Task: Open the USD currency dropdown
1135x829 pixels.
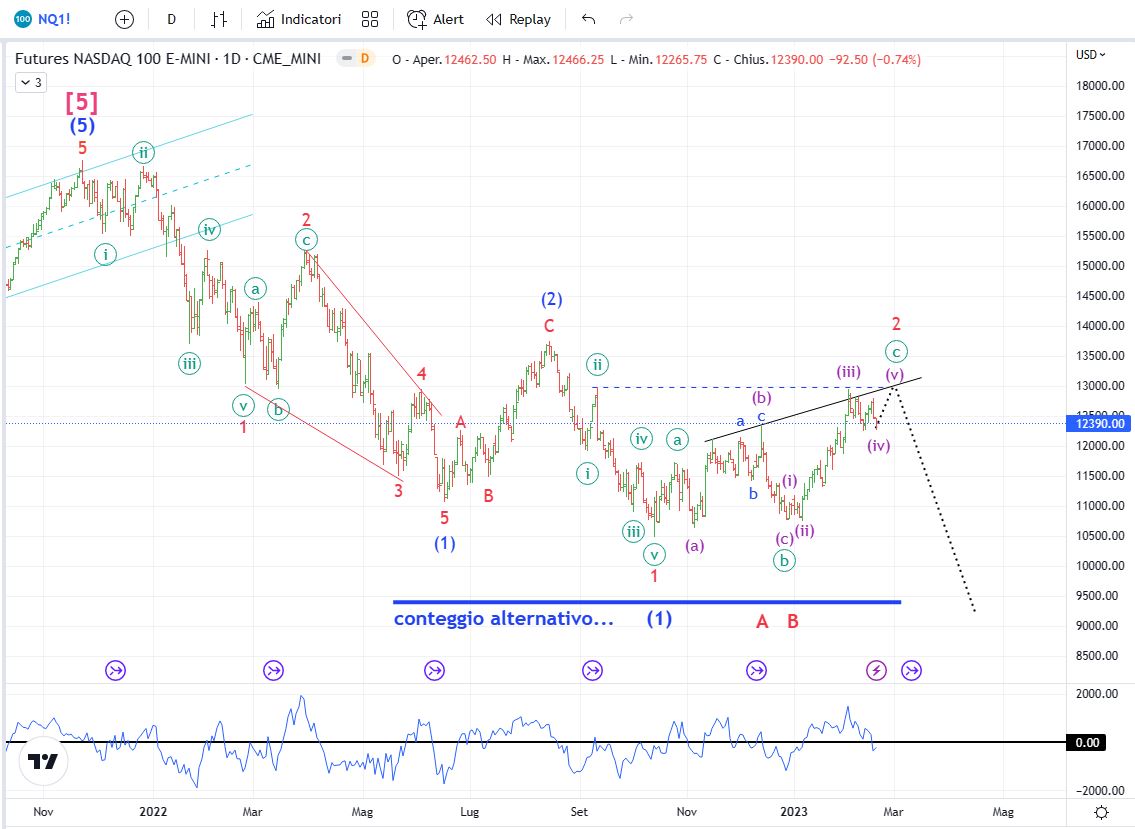Action: 1090,54
